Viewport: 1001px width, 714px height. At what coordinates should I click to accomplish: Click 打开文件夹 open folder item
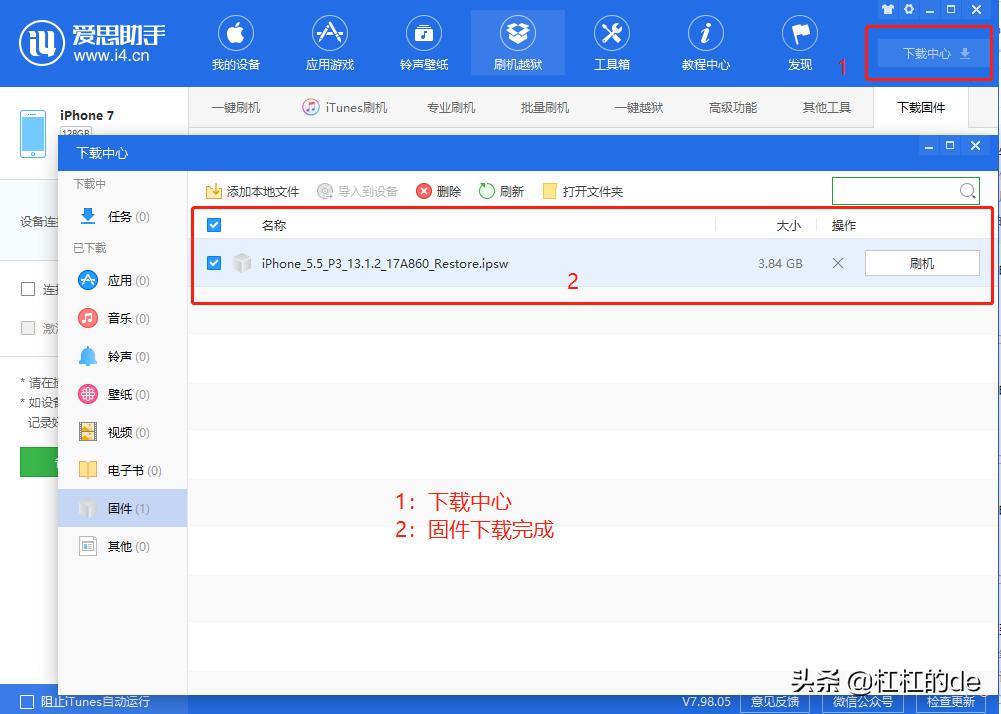coord(583,191)
